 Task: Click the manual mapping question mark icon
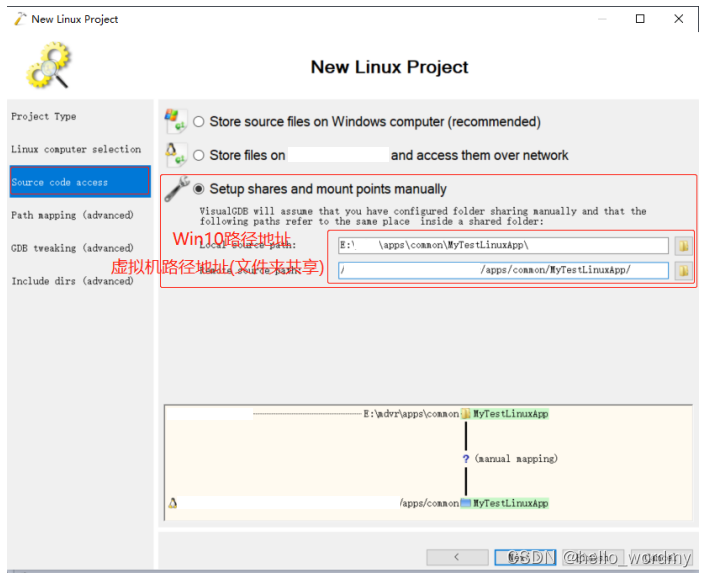click(x=466, y=459)
